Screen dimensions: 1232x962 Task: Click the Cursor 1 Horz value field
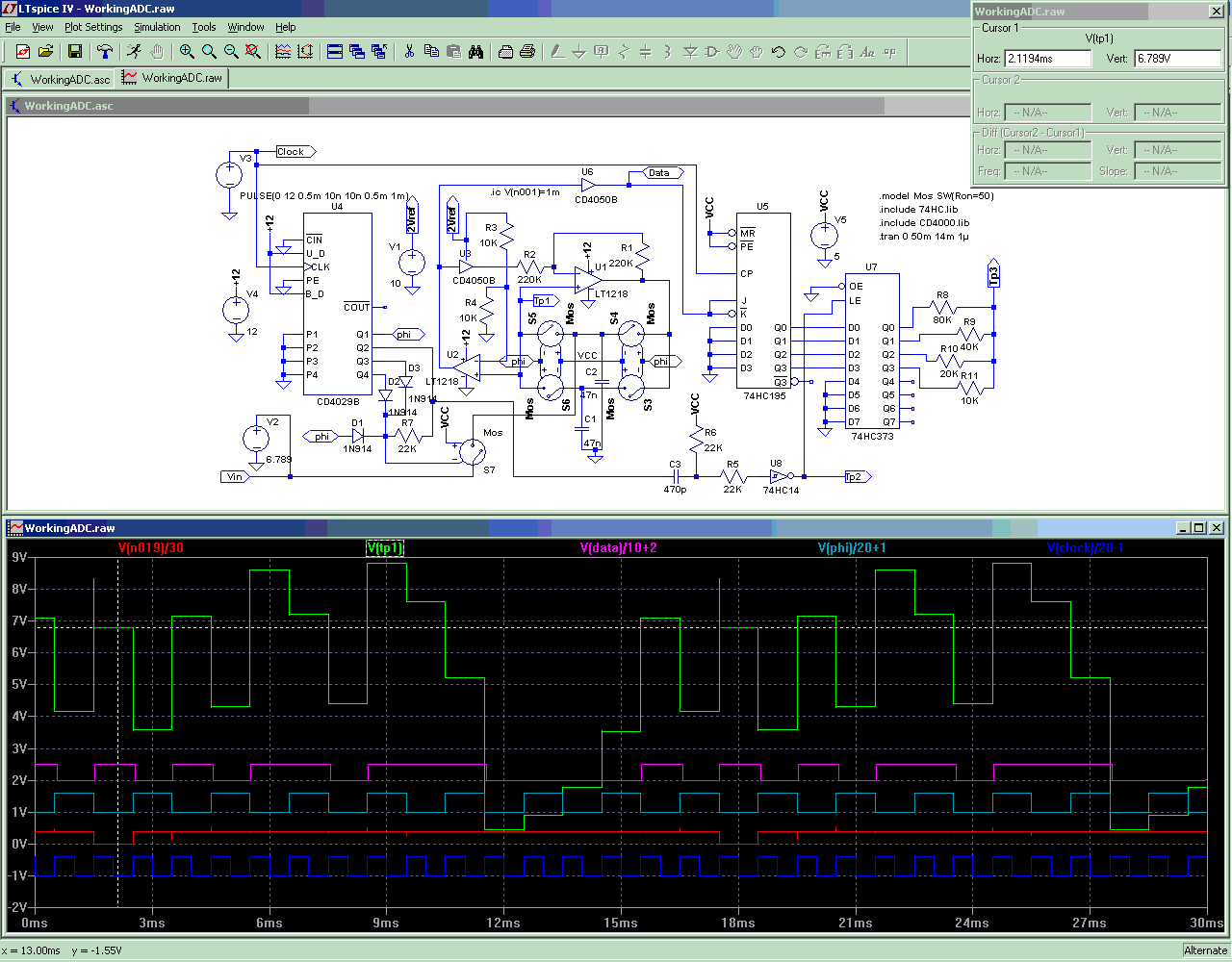pos(1047,59)
